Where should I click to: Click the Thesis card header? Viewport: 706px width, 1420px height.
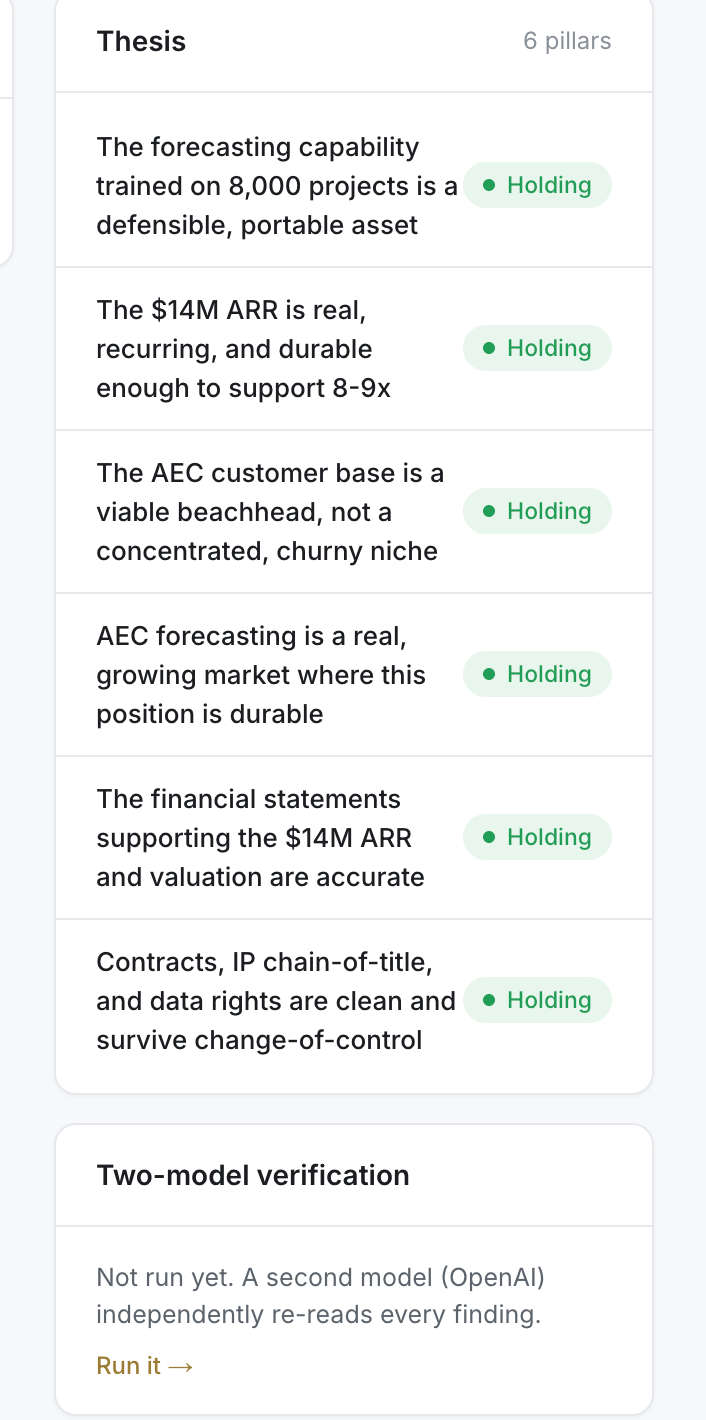[354, 42]
